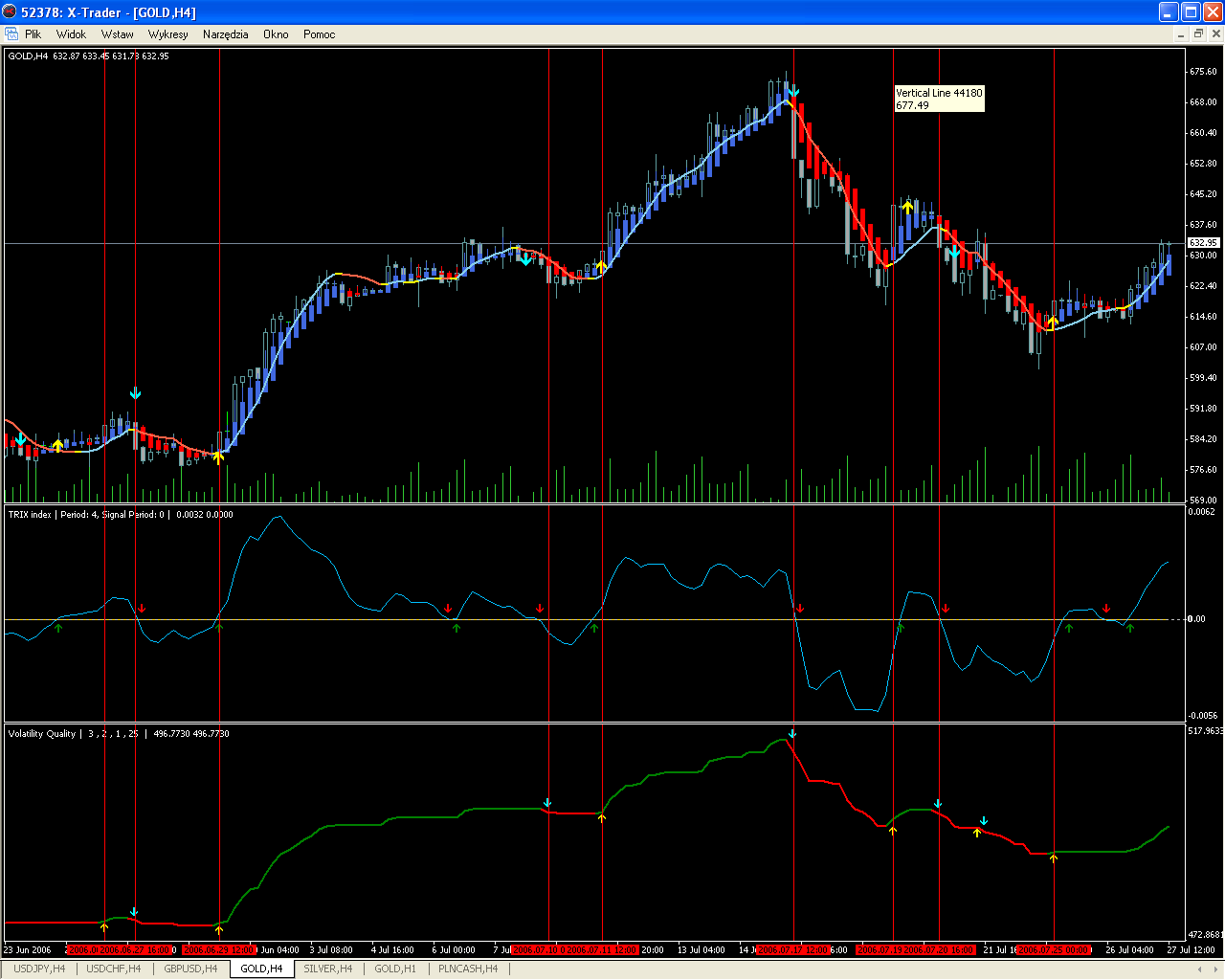Switch to the USDJPY,H4 chart tab
This screenshot has height=980, width=1225.
click(x=39, y=969)
